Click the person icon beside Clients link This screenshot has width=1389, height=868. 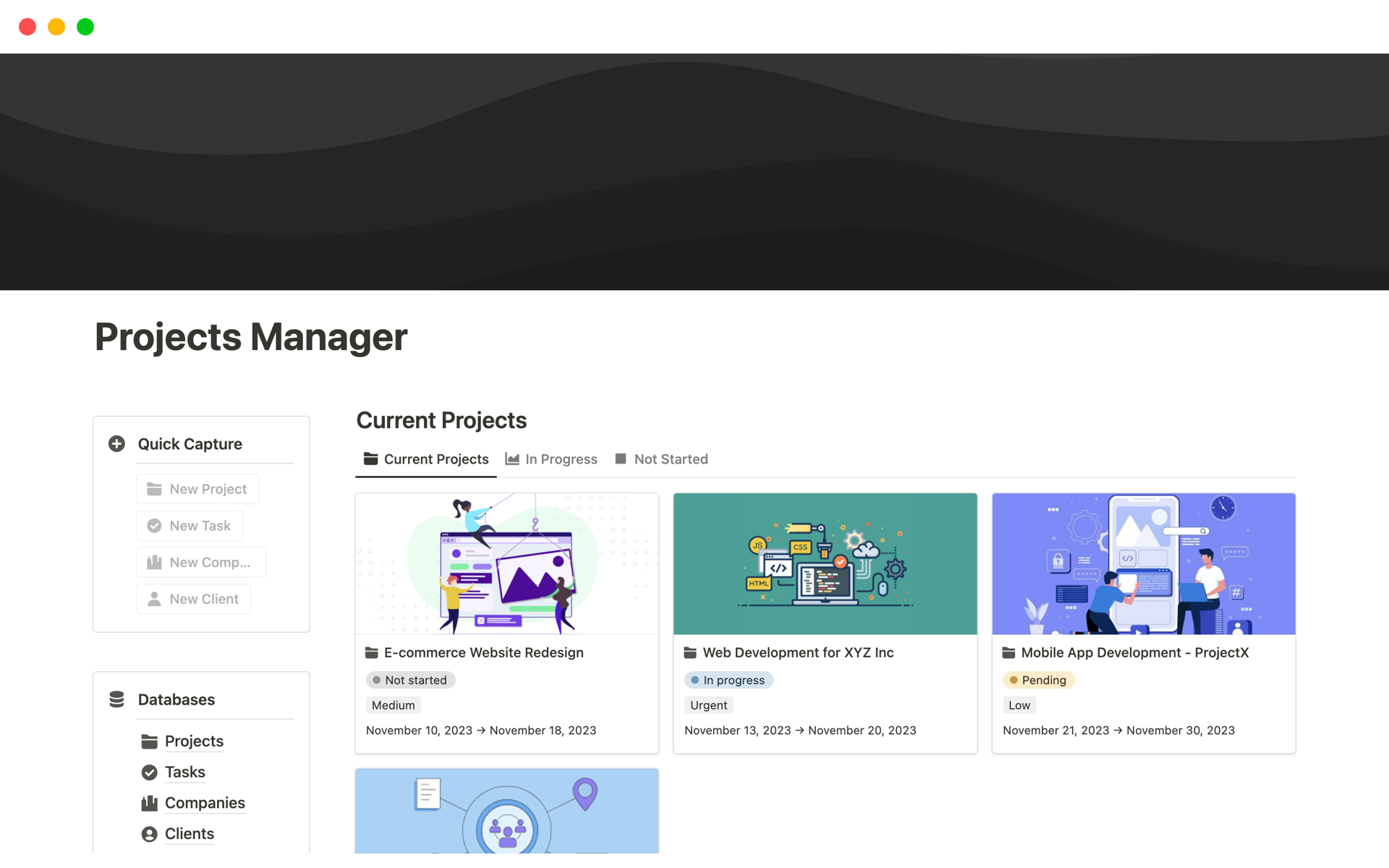[149, 834]
